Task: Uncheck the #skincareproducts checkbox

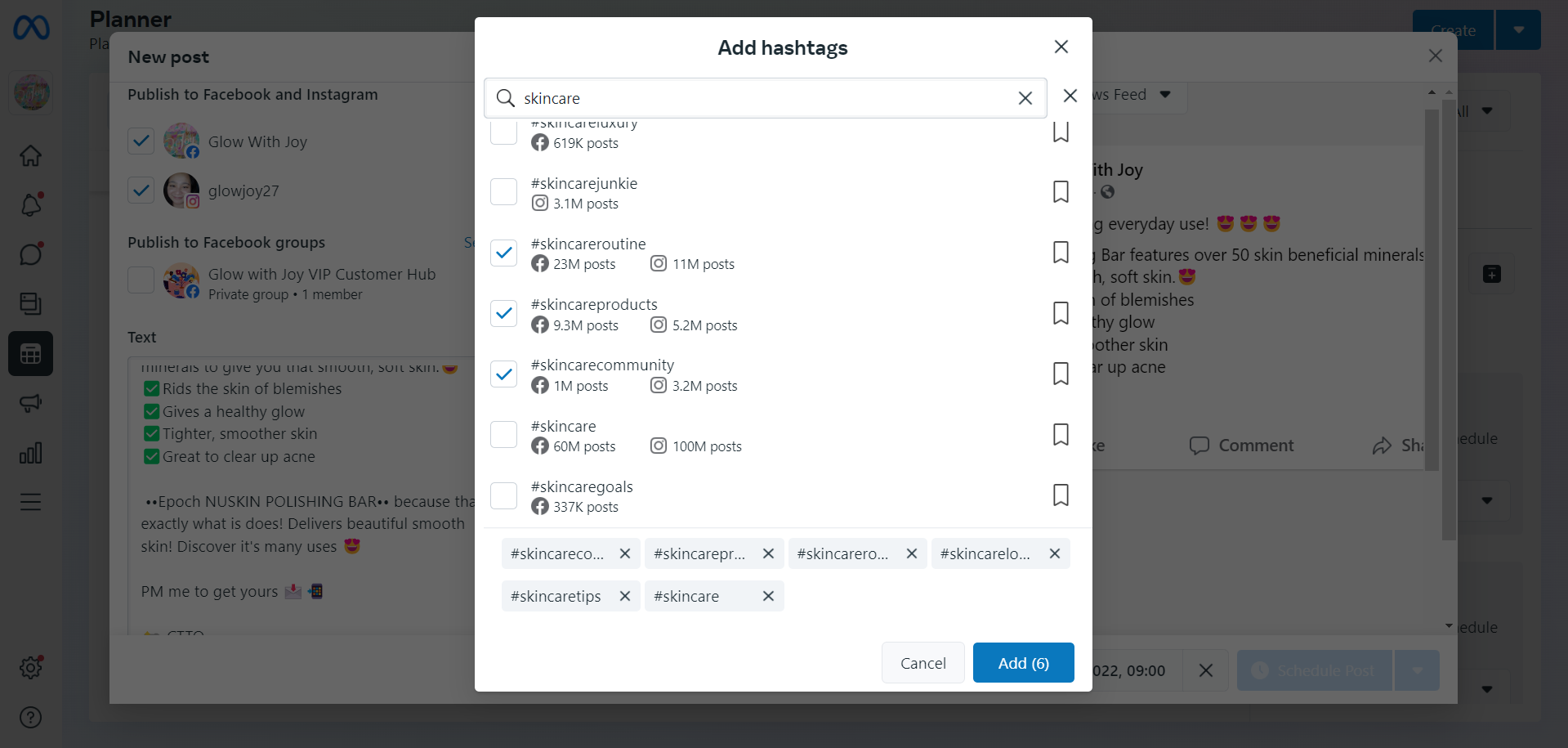Action: click(503, 313)
